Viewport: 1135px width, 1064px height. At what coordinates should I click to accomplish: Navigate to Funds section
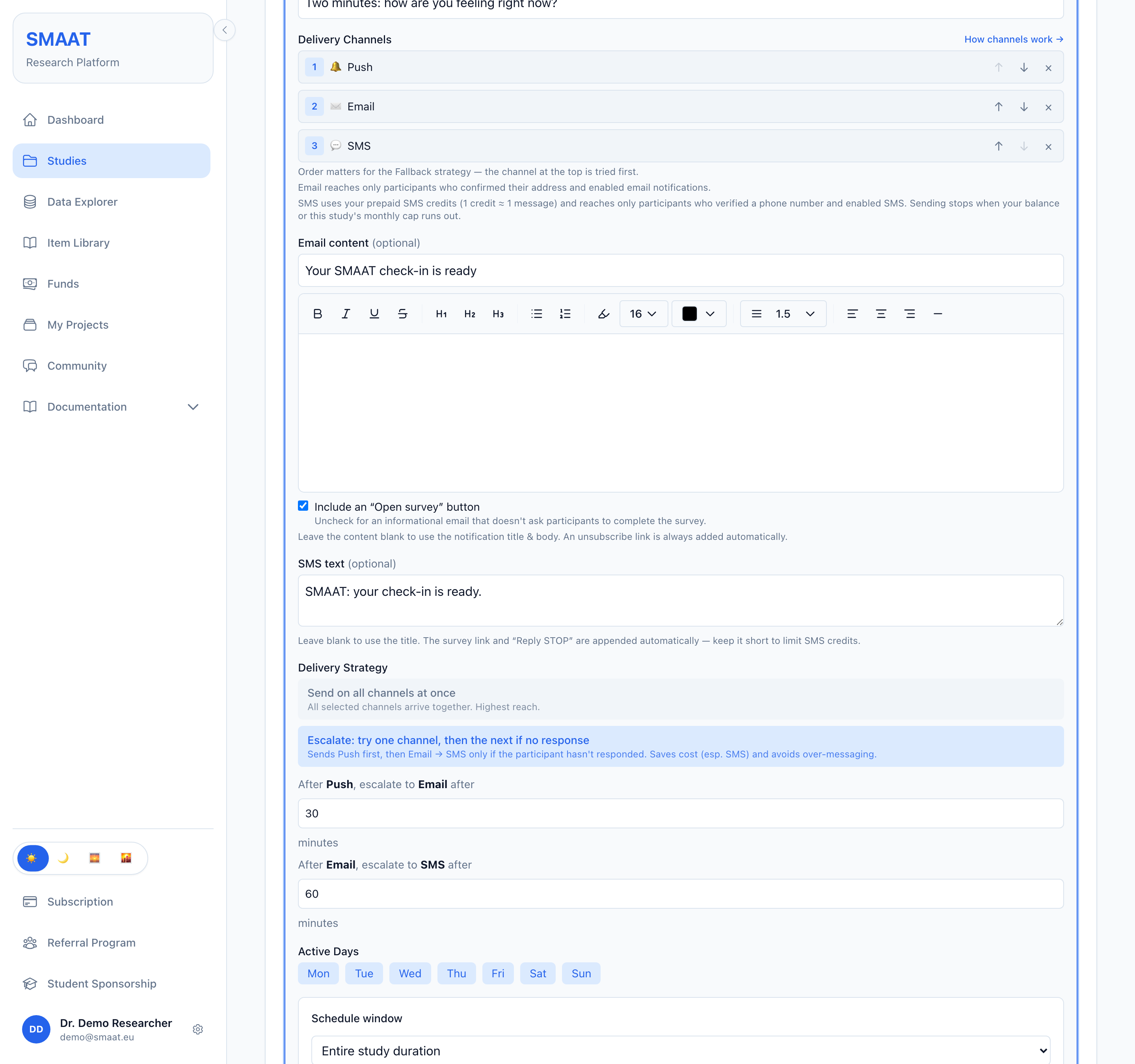[x=111, y=284]
